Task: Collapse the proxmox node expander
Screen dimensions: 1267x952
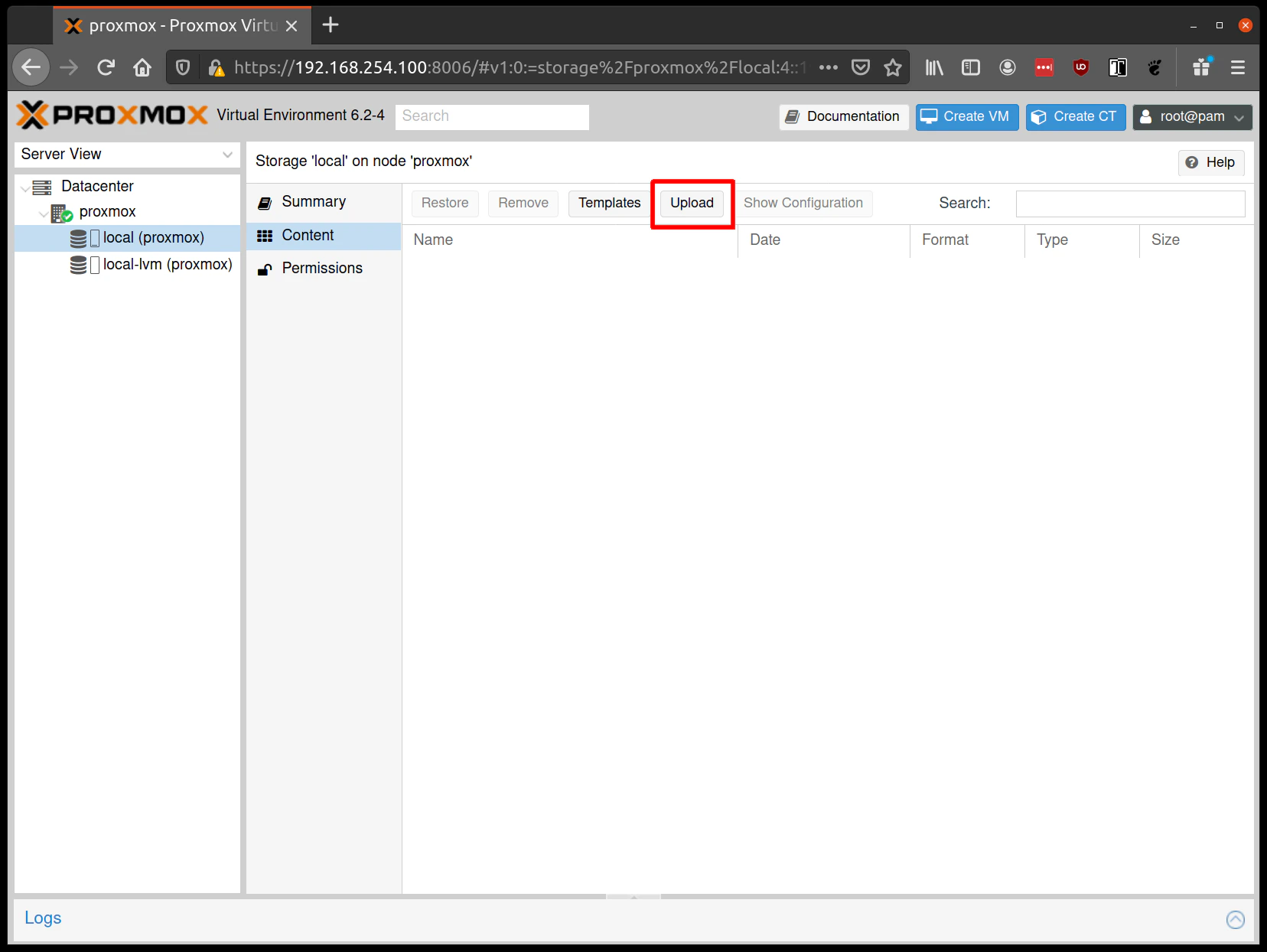Action: 44,214
